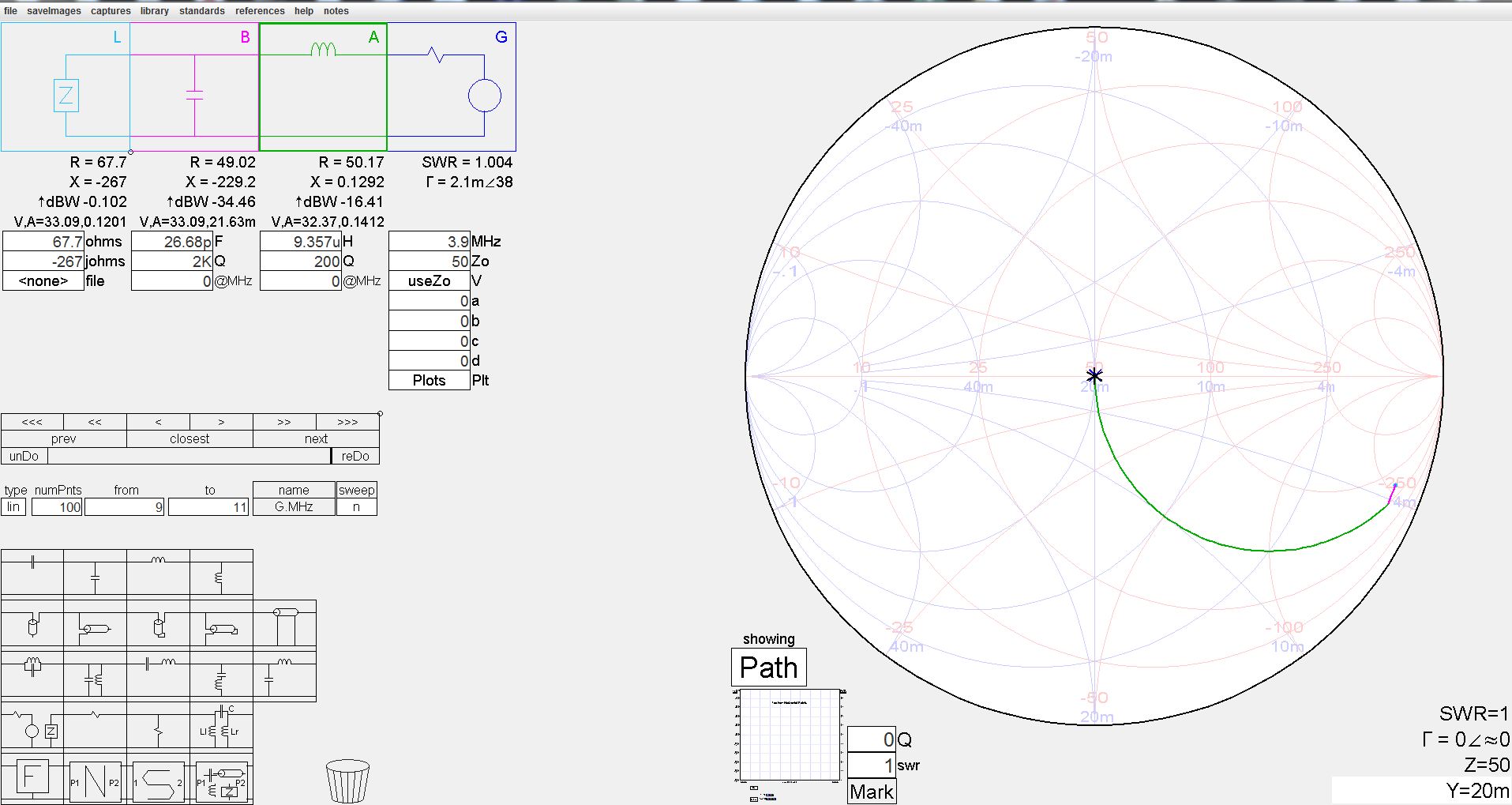Screen dimensions: 1512x805
Task: Open the library menu
Action: pyautogui.click(x=155, y=11)
